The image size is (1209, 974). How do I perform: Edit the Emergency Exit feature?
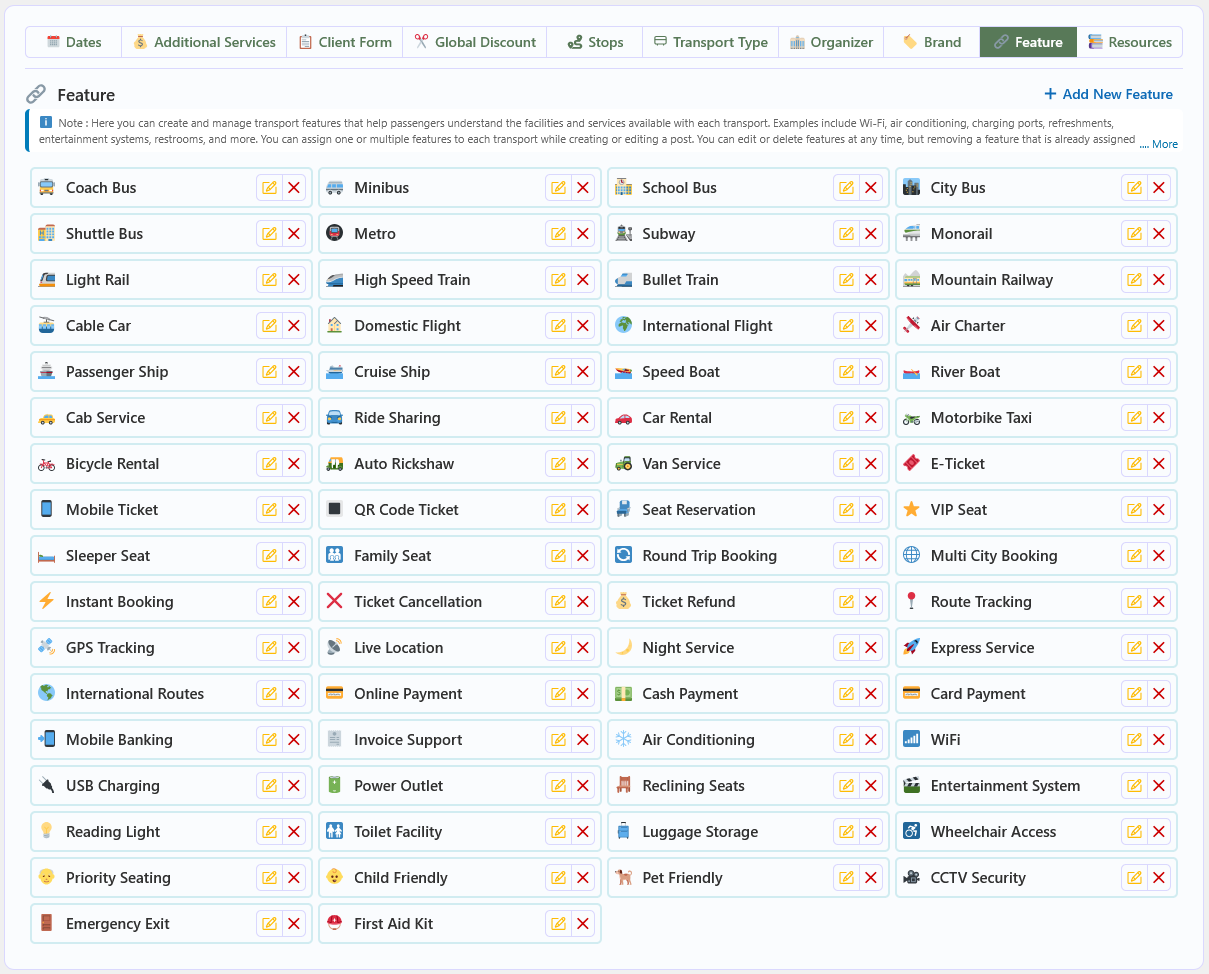tap(269, 924)
